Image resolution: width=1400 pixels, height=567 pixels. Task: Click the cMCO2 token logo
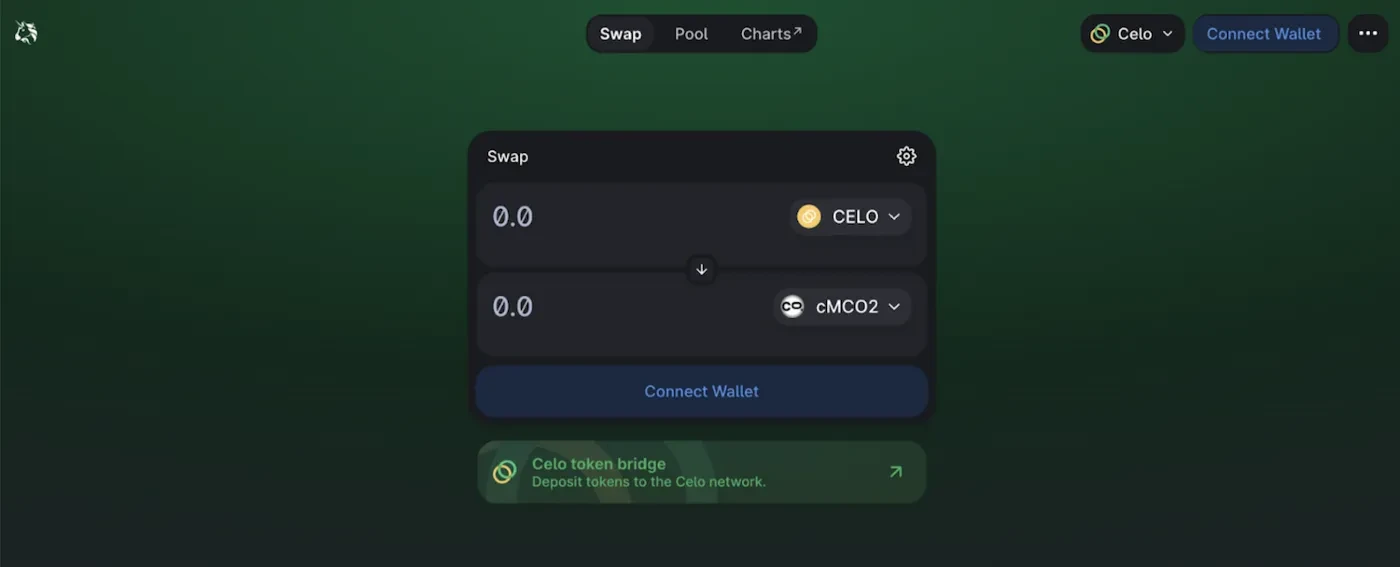[x=792, y=307]
